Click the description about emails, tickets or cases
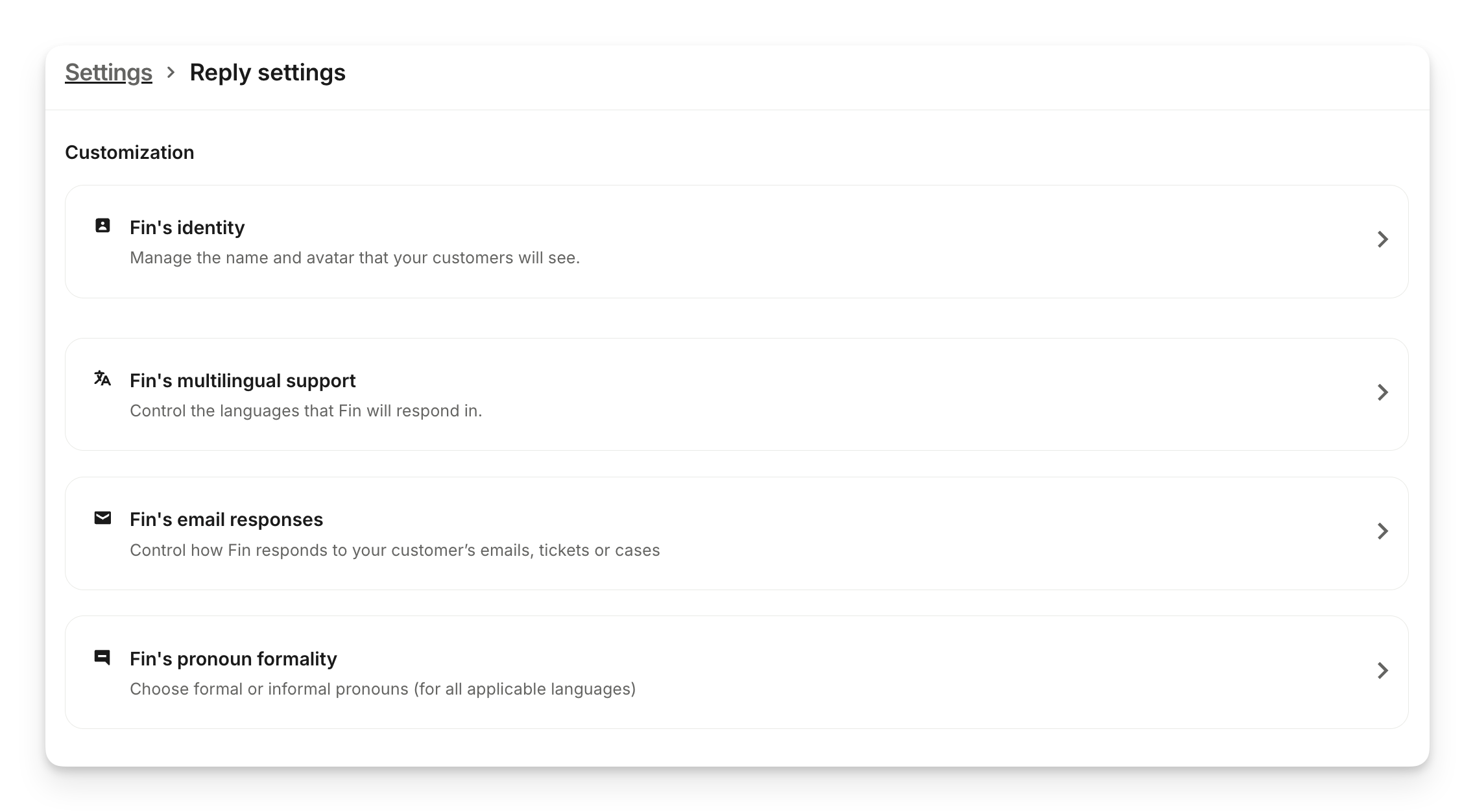The image size is (1475, 812). coord(394,551)
